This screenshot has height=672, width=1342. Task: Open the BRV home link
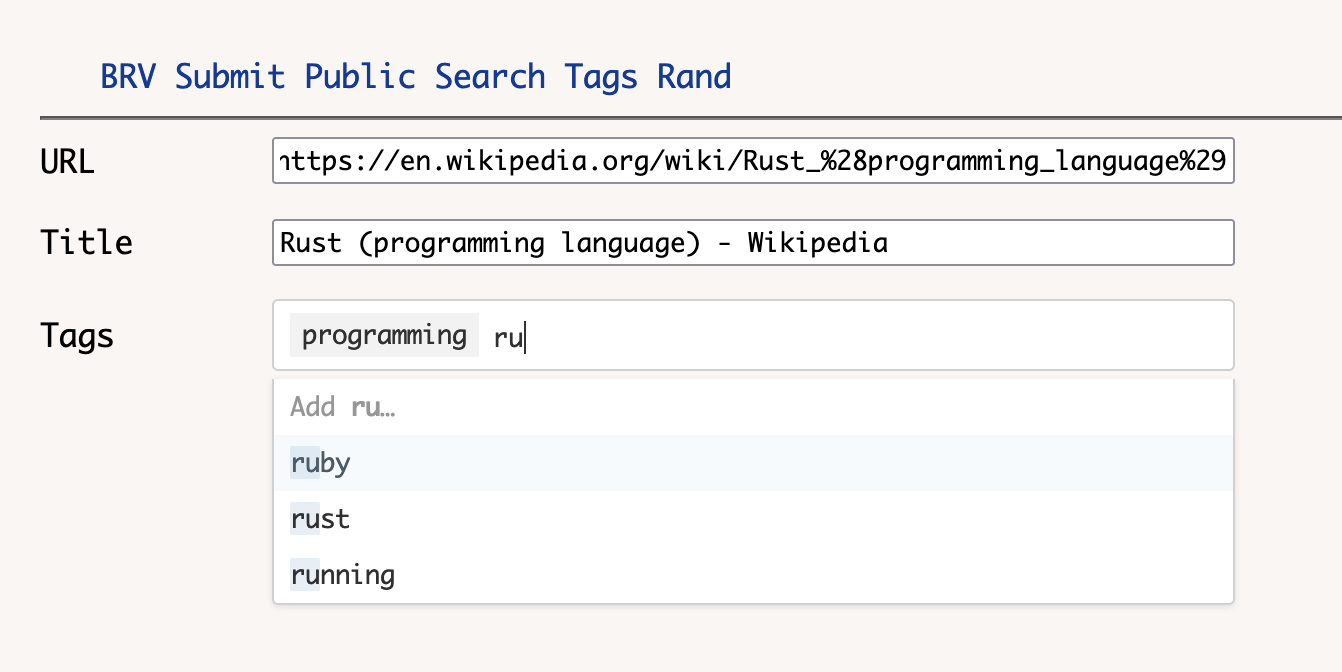point(132,77)
